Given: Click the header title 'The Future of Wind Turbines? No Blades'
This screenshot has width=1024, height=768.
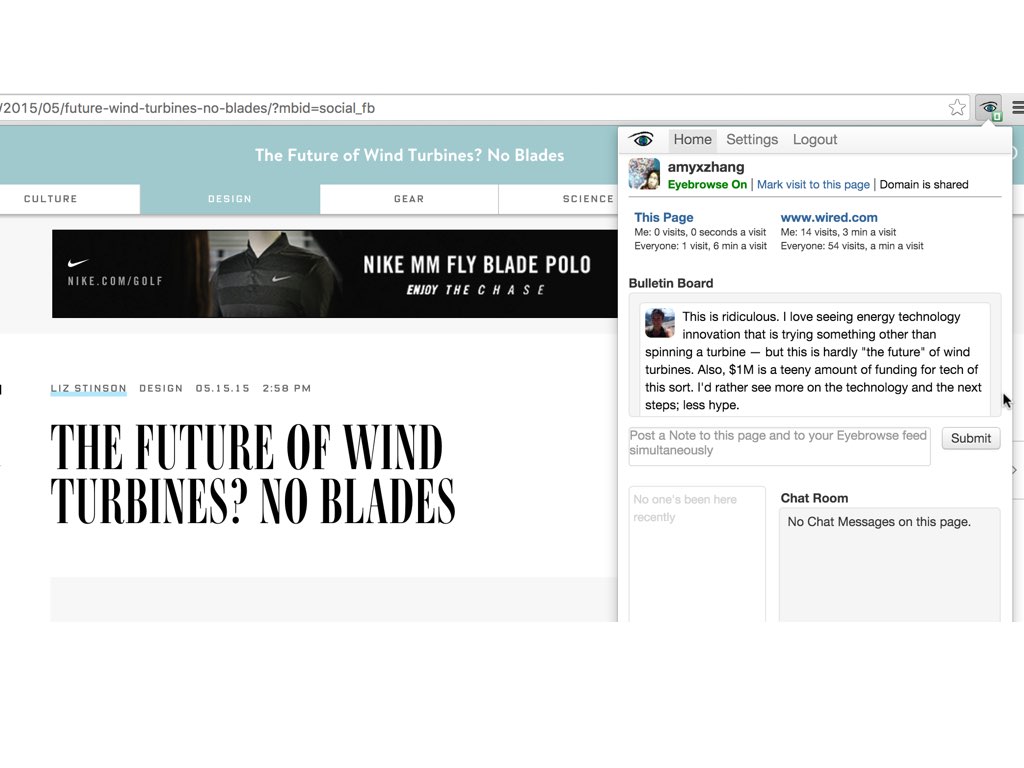Looking at the screenshot, I should (x=409, y=155).
